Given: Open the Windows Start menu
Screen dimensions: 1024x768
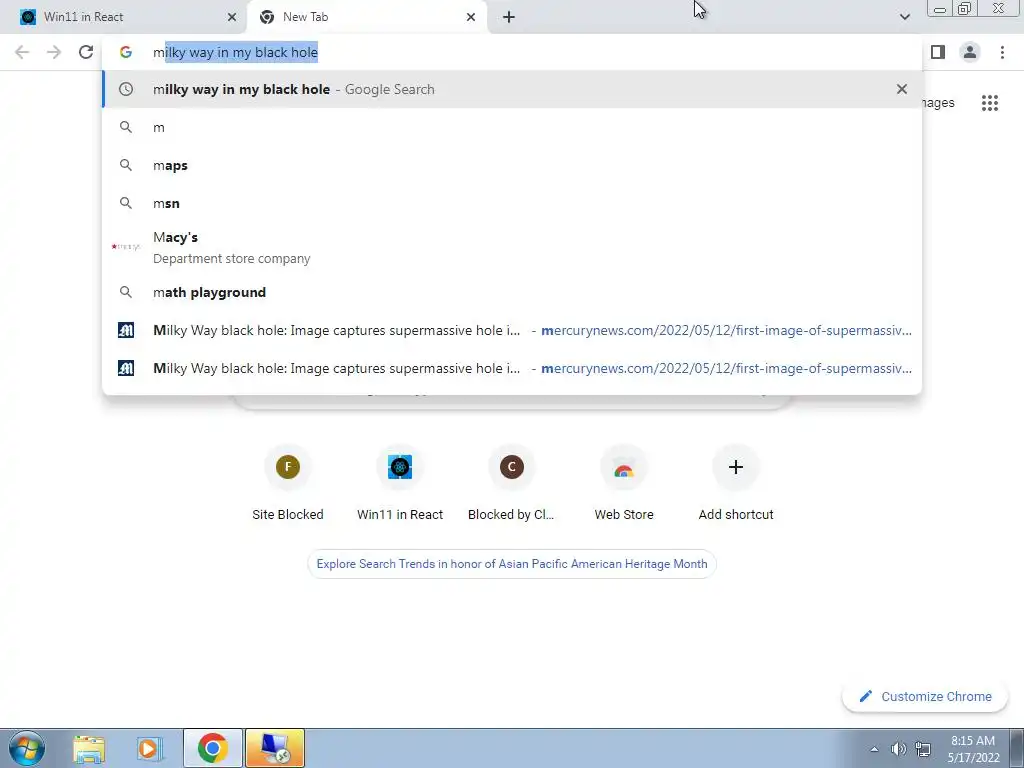Looking at the screenshot, I should pyautogui.click(x=26, y=748).
